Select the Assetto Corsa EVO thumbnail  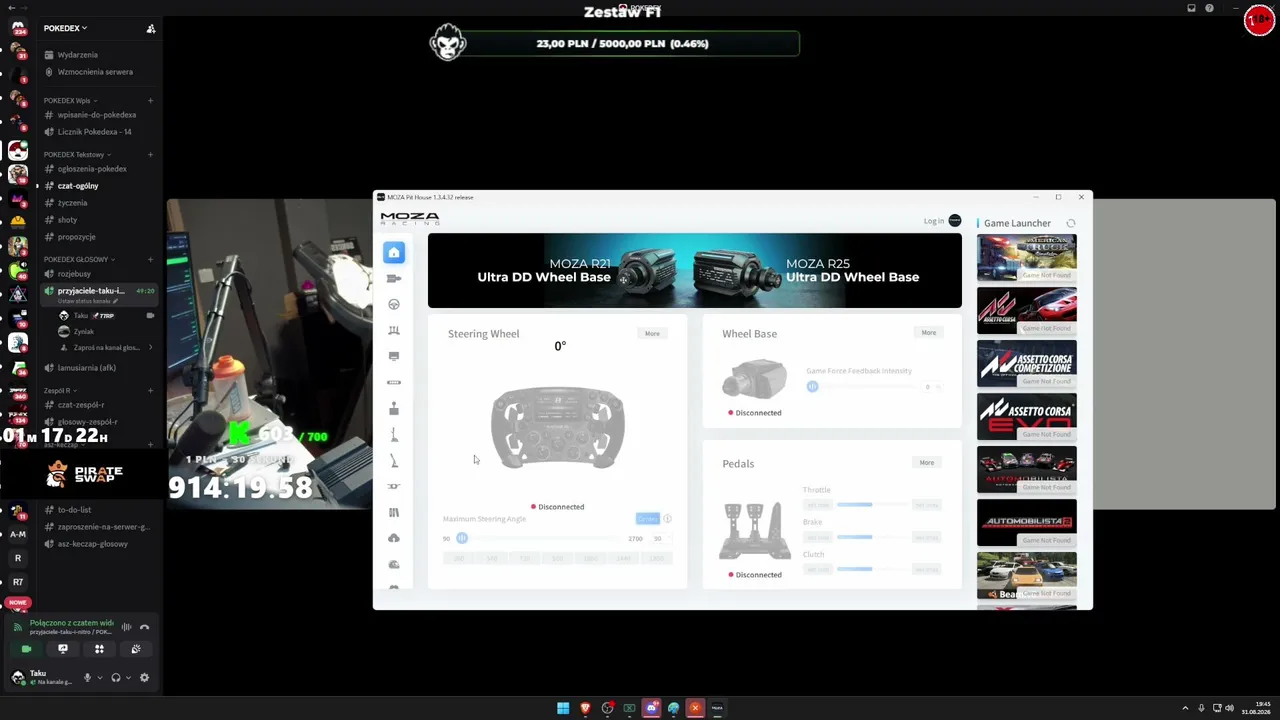tap(1027, 417)
